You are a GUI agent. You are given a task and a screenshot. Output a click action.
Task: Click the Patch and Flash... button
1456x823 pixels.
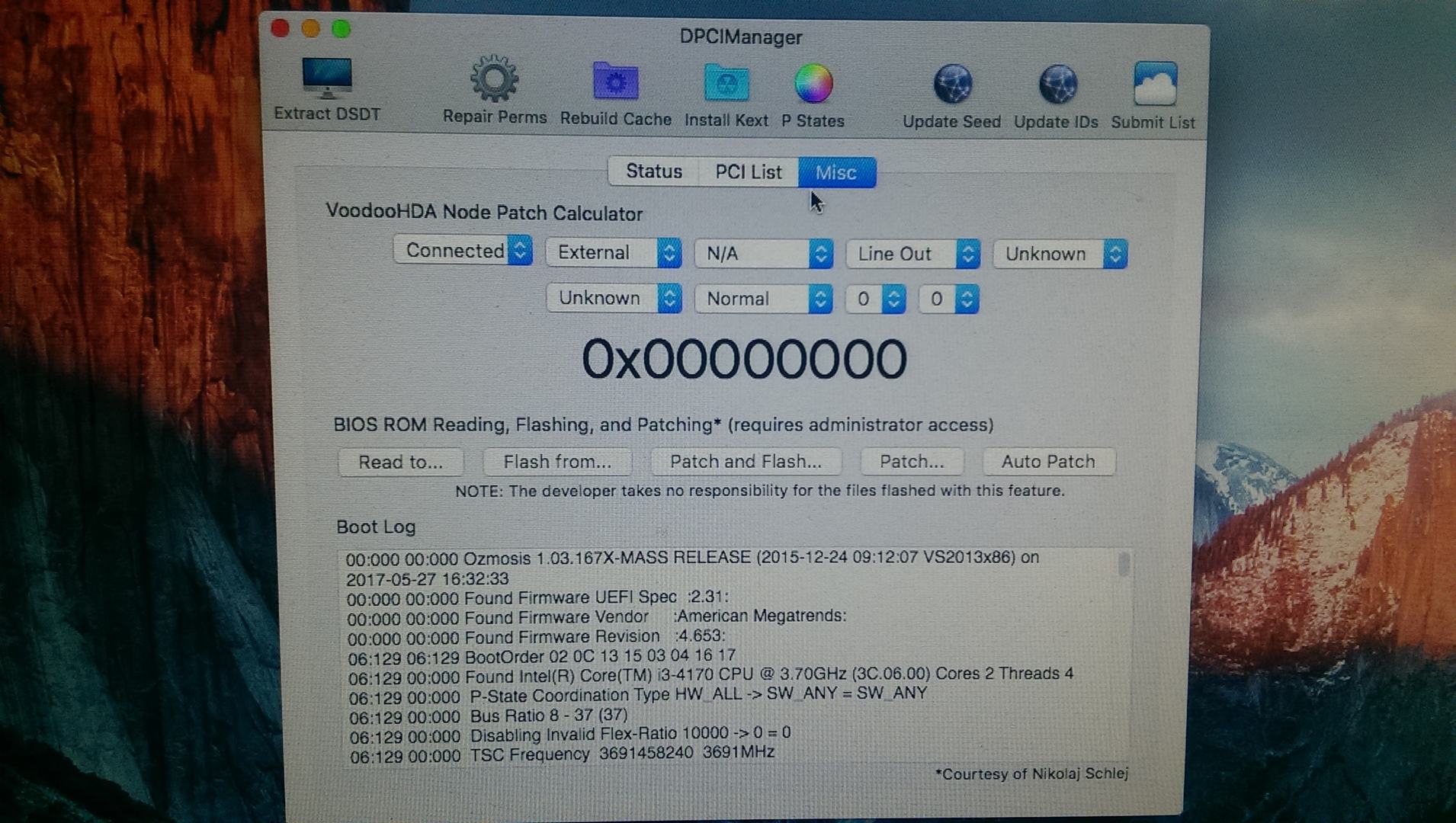pos(746,462)
